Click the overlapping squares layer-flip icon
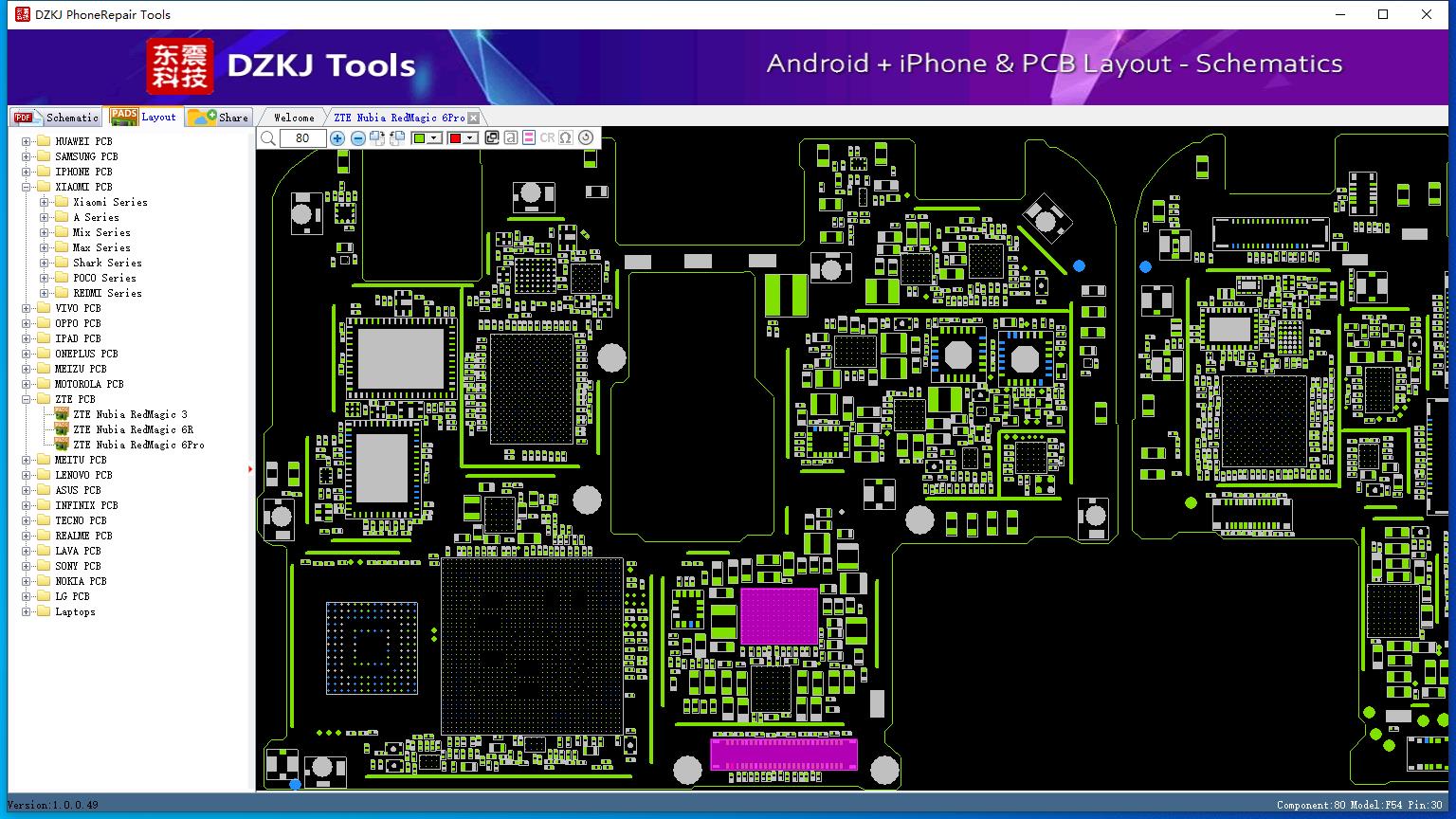This screenshot has height=819, width=1456. [491, 137]
